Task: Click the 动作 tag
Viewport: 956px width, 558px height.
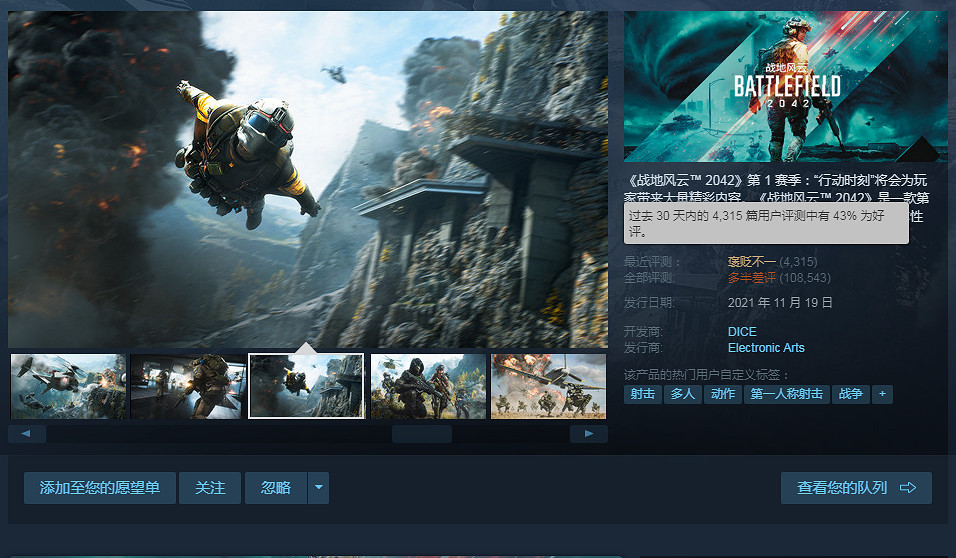Action: pos(723,394)
